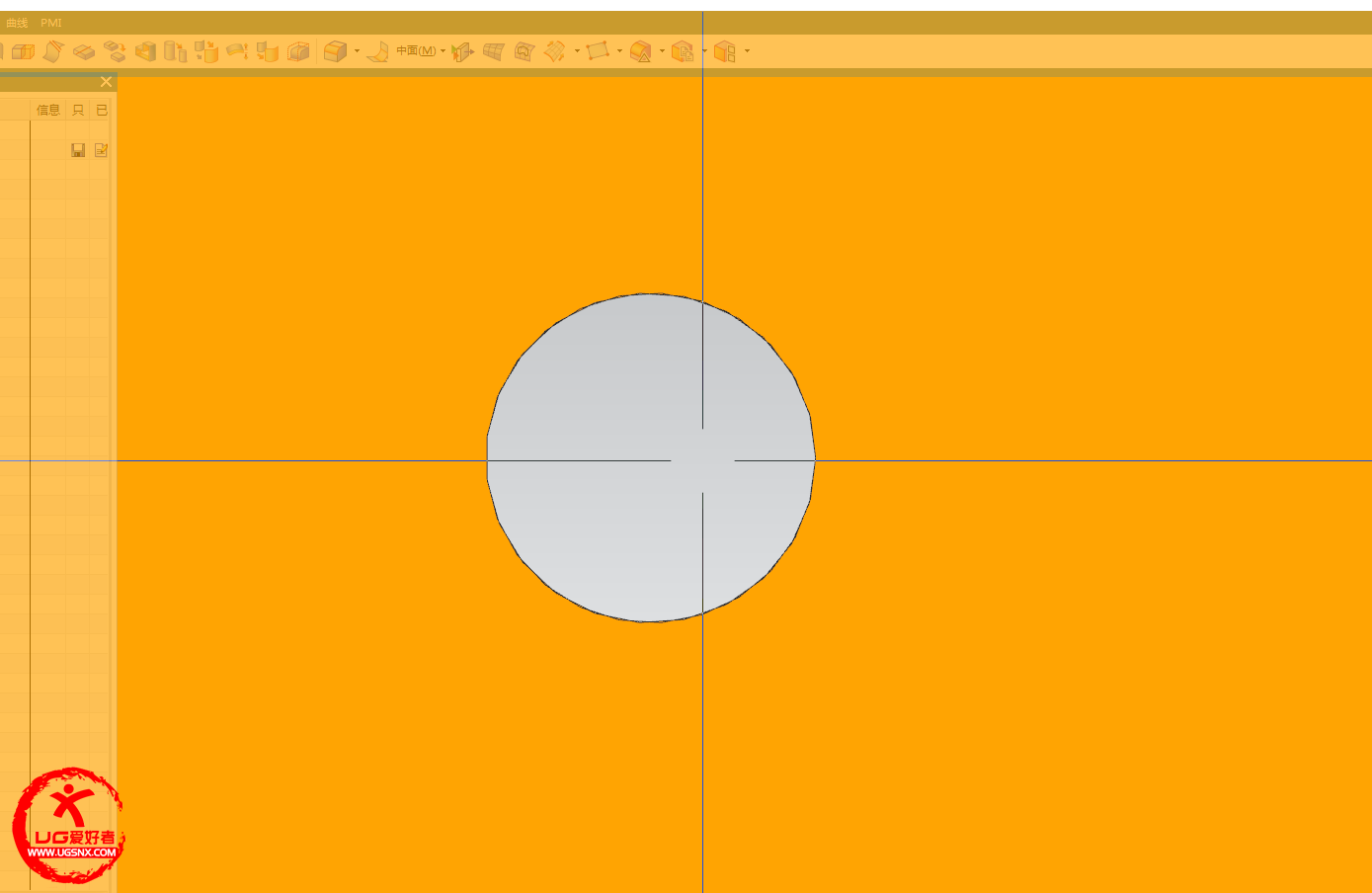
Task: Expand the box-with-document dropdown arrow
Action: [x=704, y=51]
